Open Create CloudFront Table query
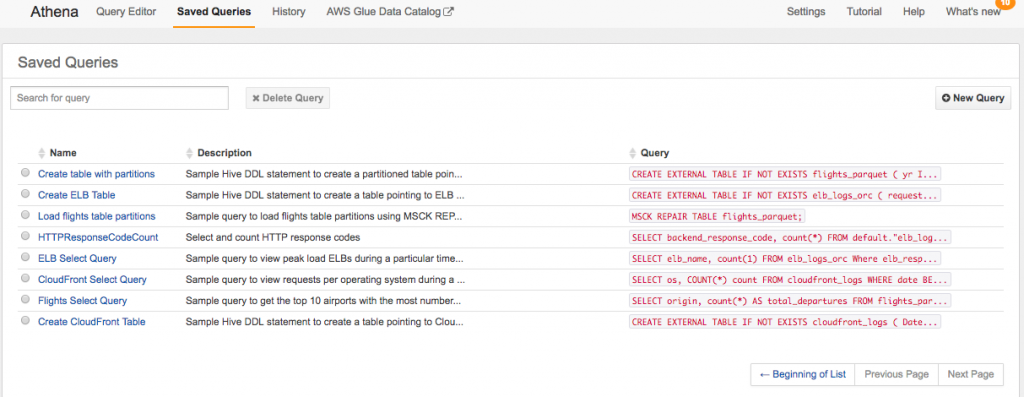Image resolution: width=1024 pixels, height=397 pixels. (x=91, y=322)
